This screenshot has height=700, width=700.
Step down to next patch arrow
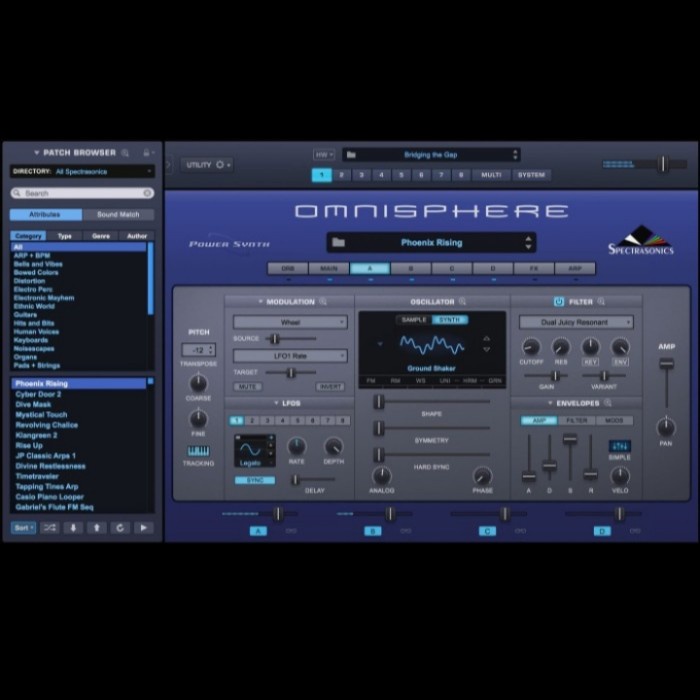point(73,528)
